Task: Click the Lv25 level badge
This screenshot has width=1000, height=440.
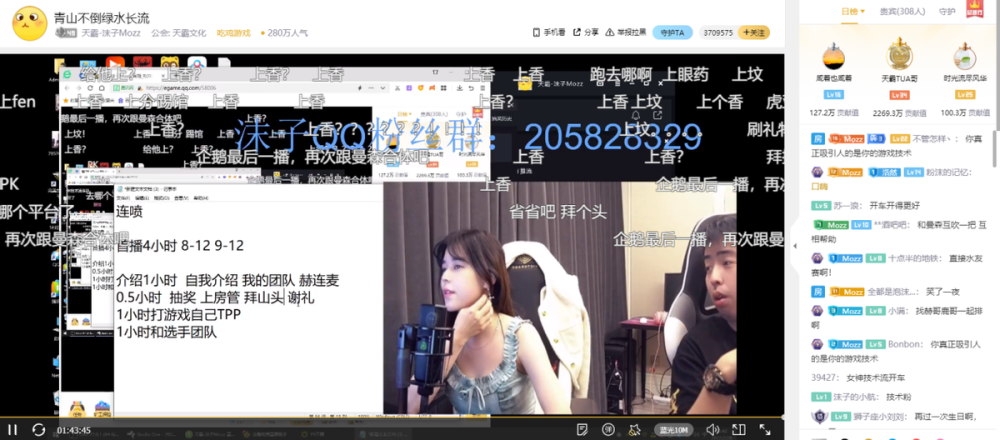Action: 965,95
